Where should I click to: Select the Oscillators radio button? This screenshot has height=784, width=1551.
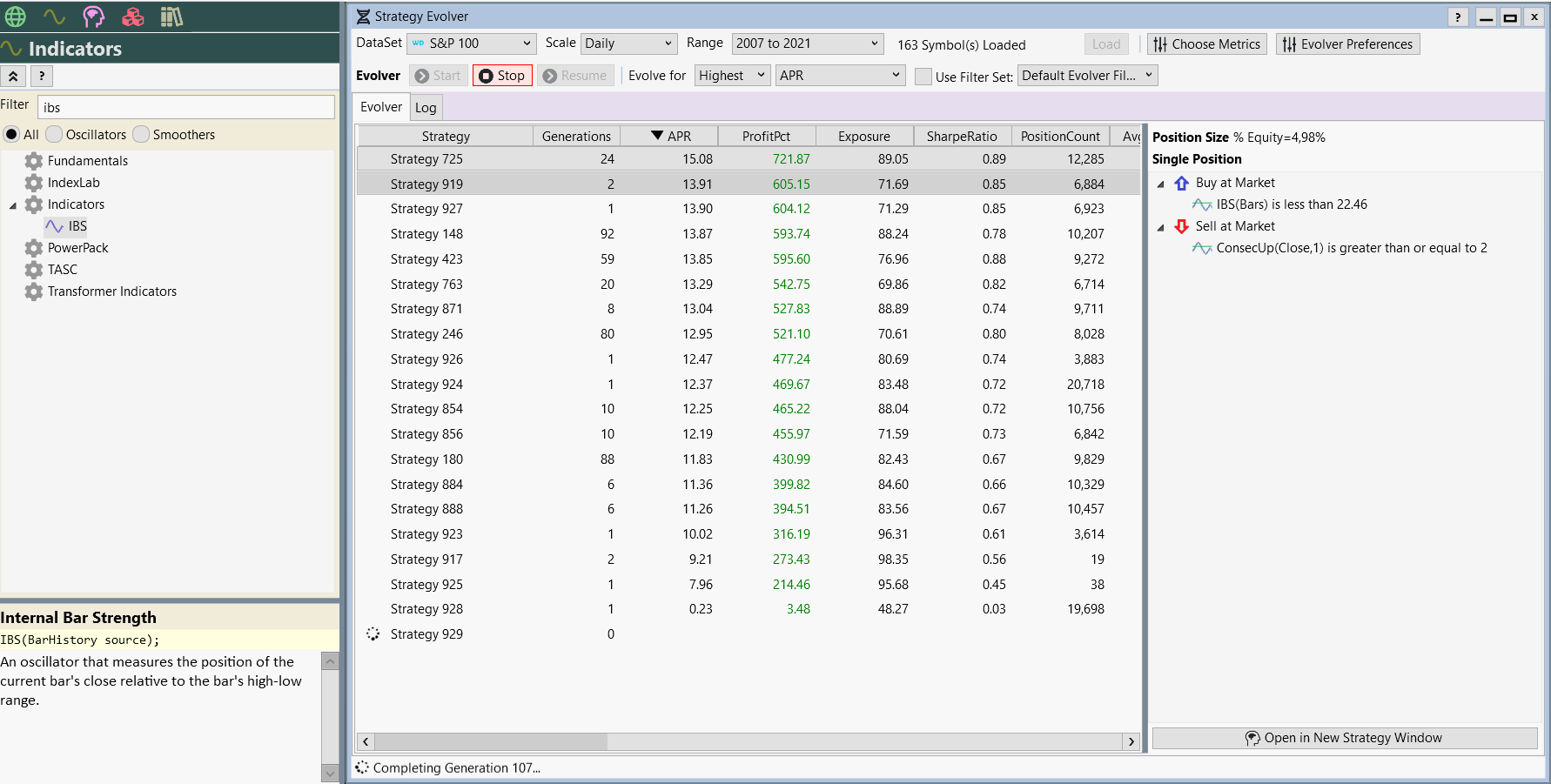pyautogui.click(x=53, y=134)
